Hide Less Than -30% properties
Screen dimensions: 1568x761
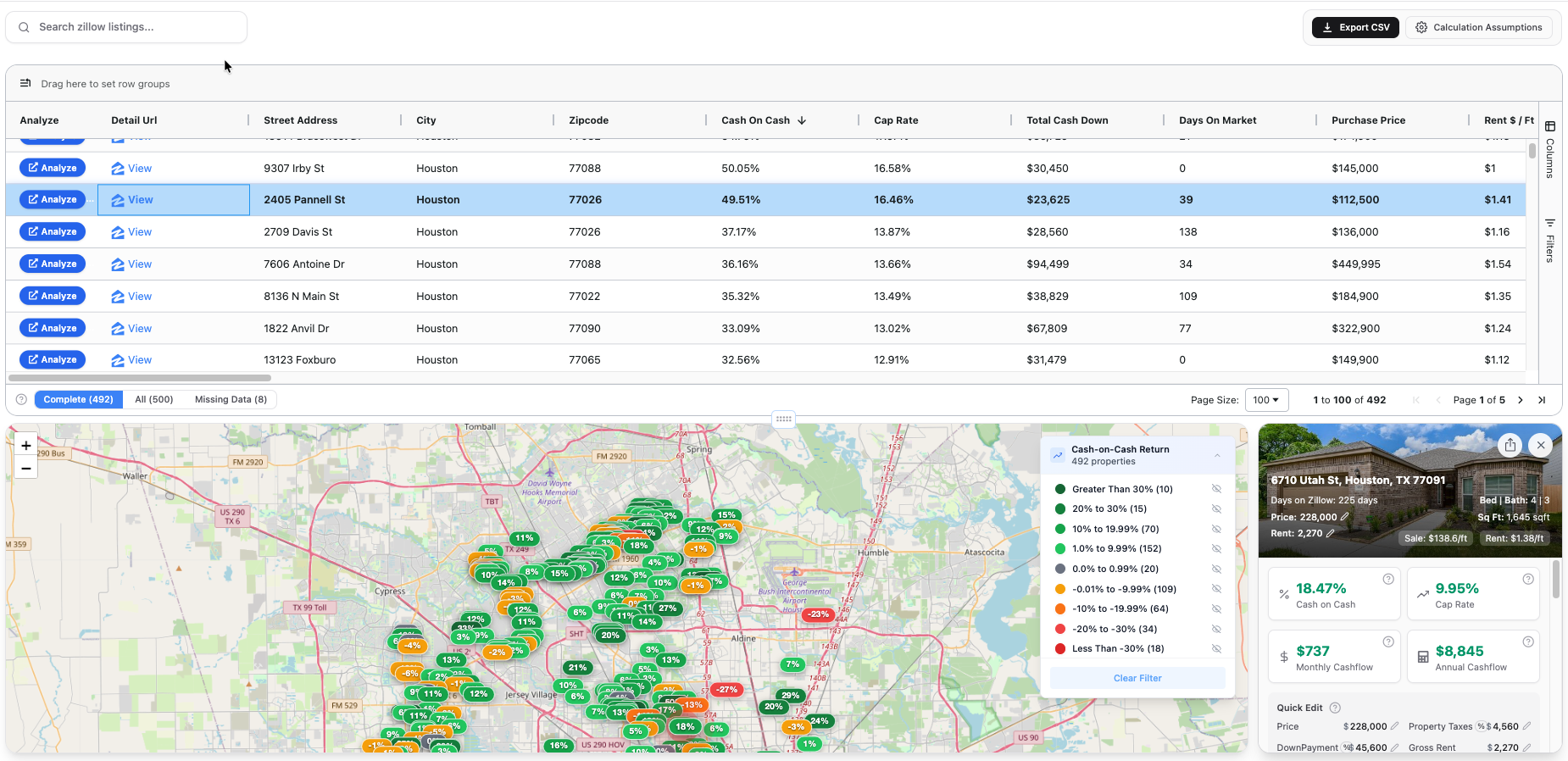tap(1216, 649)
